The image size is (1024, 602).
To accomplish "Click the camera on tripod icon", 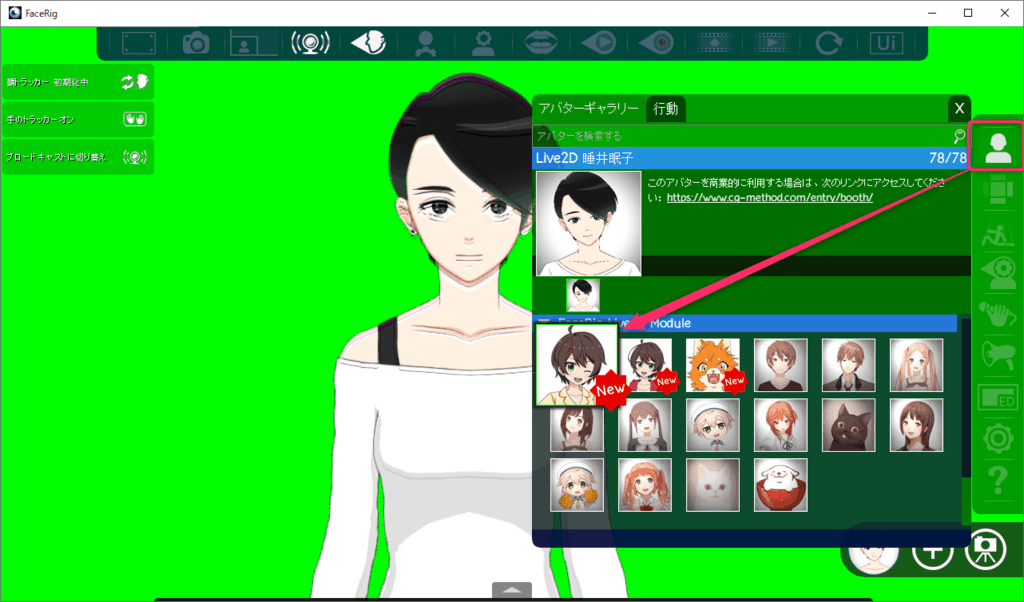I will 985,550.
